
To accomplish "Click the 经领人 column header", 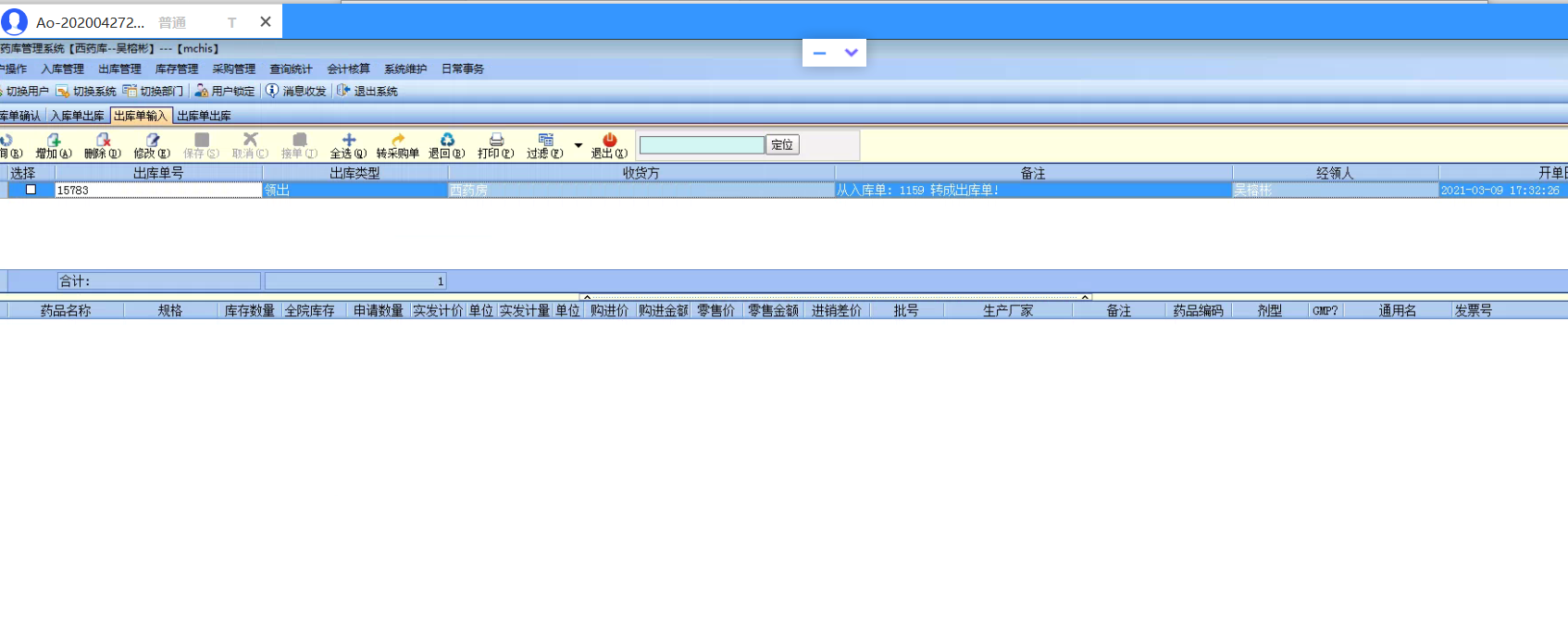I will 1335,173.
